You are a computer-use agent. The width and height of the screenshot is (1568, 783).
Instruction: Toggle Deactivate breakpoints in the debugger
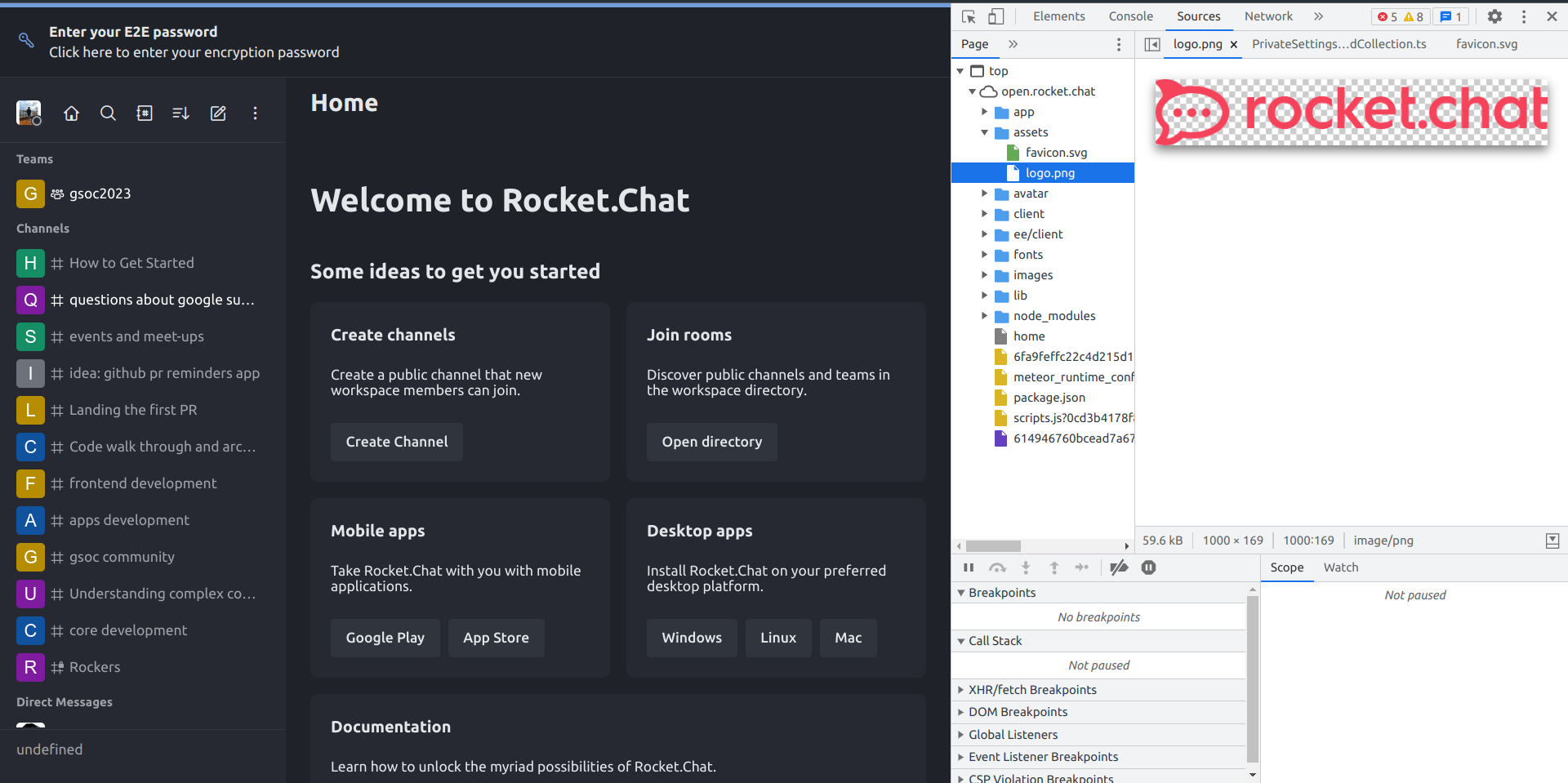coord(1120,567)
